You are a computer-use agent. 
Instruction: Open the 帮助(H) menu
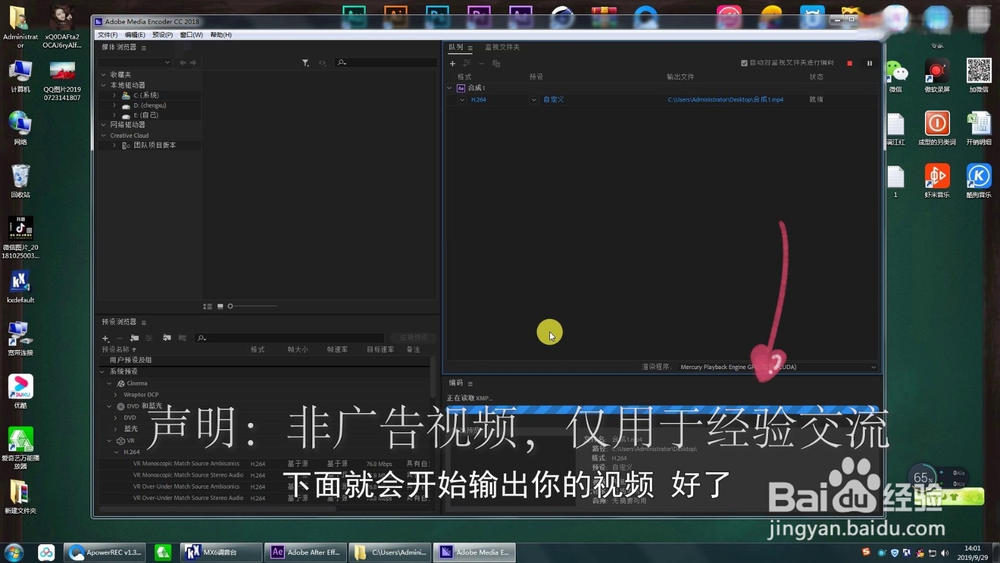[x=221, y=35]
